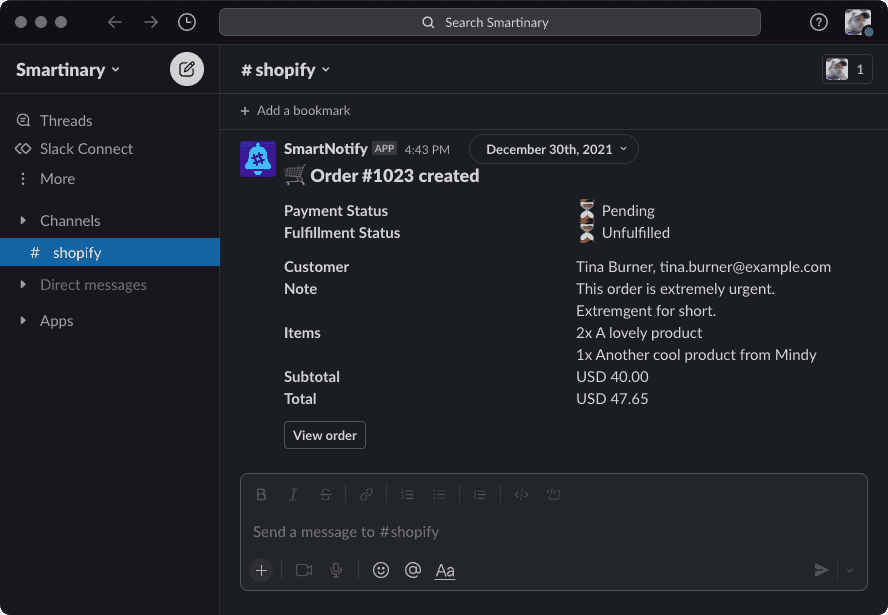This screenshot has height=615, width=888.
Task: Insert a bulleted list
Action: click(x=439, y=494)
